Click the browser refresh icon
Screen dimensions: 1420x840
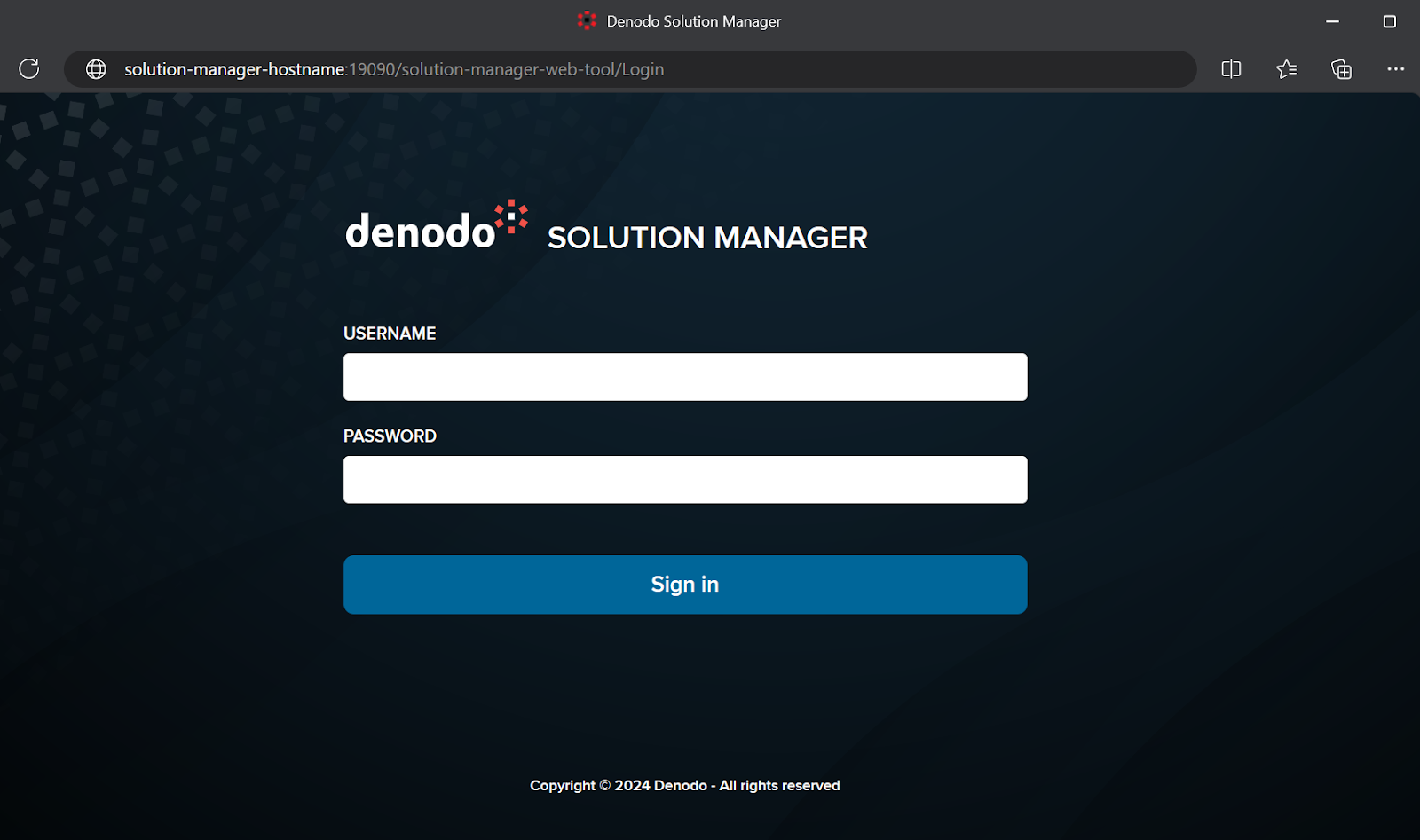coord(29,69)
